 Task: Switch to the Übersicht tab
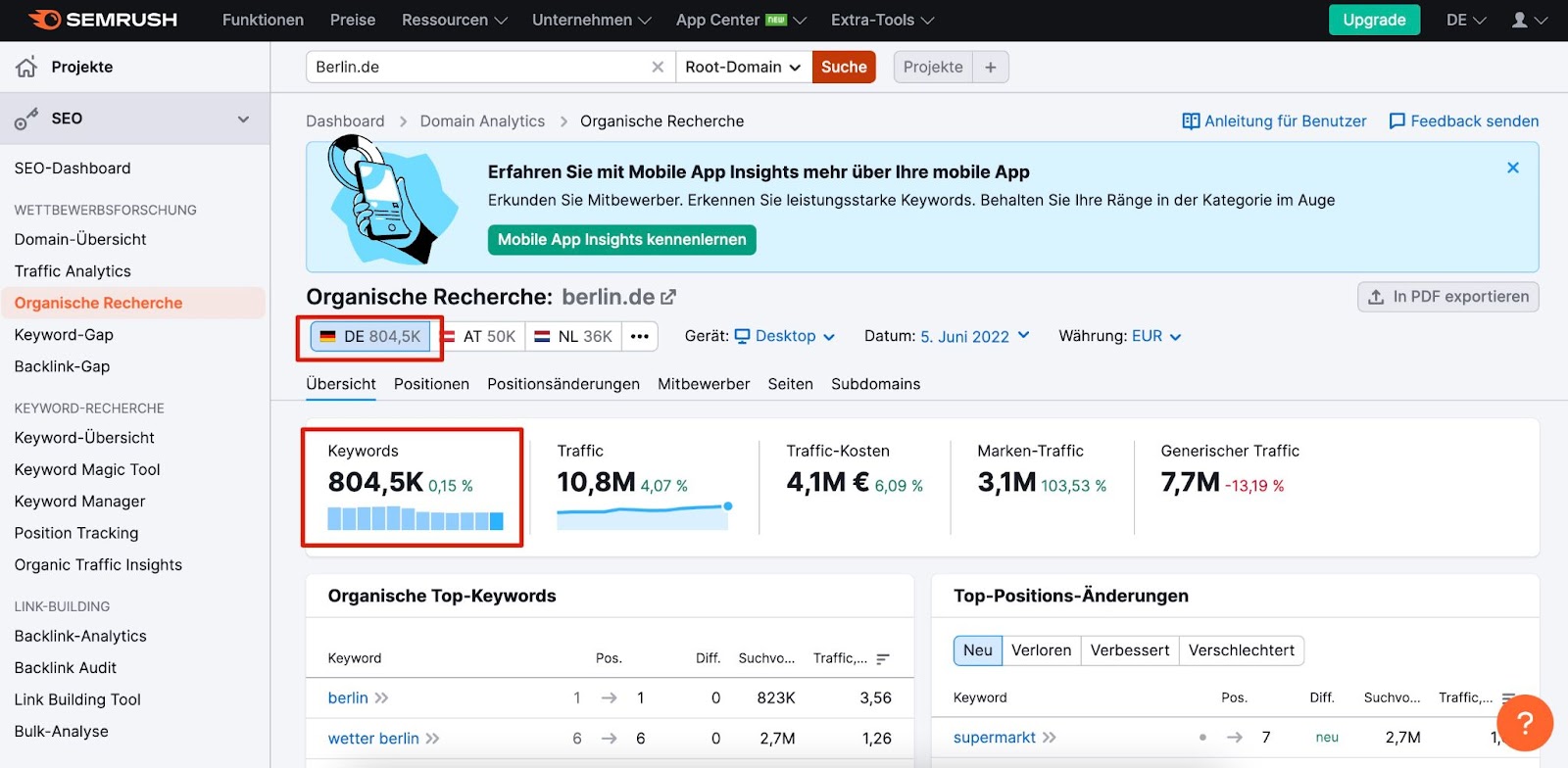(x=341, y=384)
